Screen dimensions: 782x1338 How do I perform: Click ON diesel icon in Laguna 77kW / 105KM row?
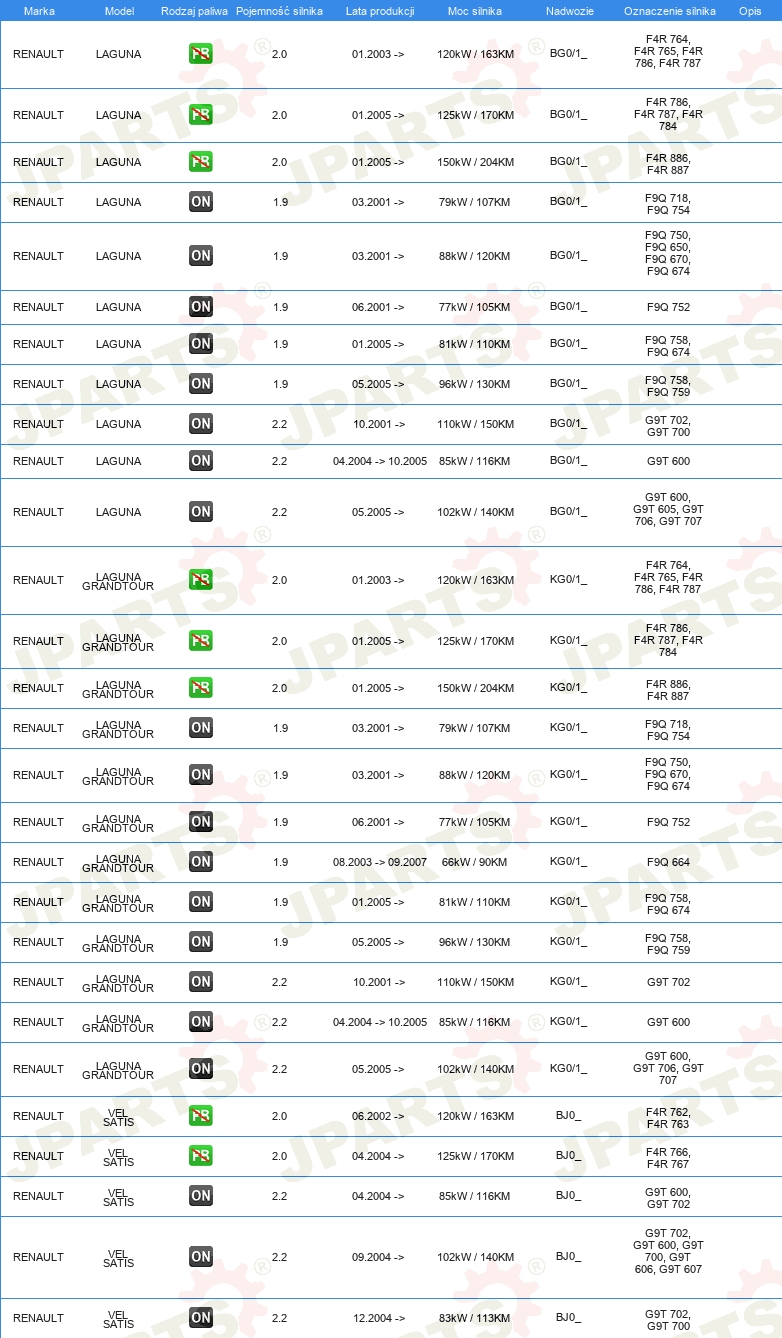pyautogui.click(x=201, y=307)
